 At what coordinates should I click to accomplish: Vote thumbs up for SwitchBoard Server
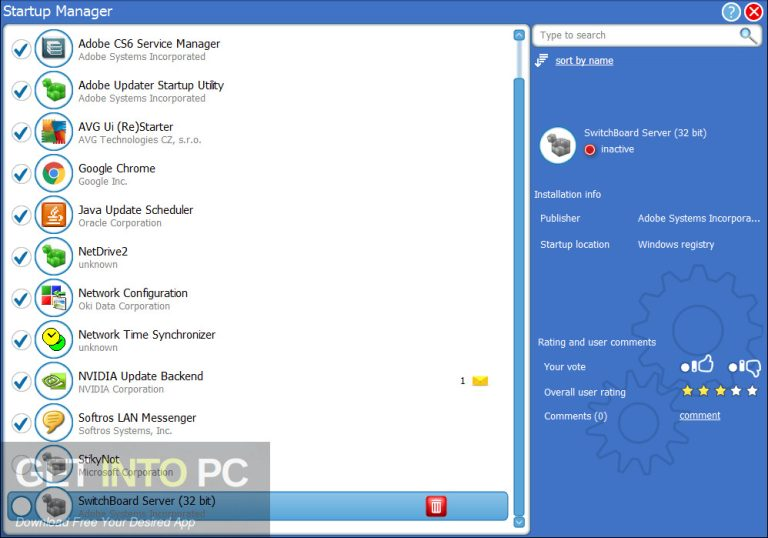click(696, 365)
